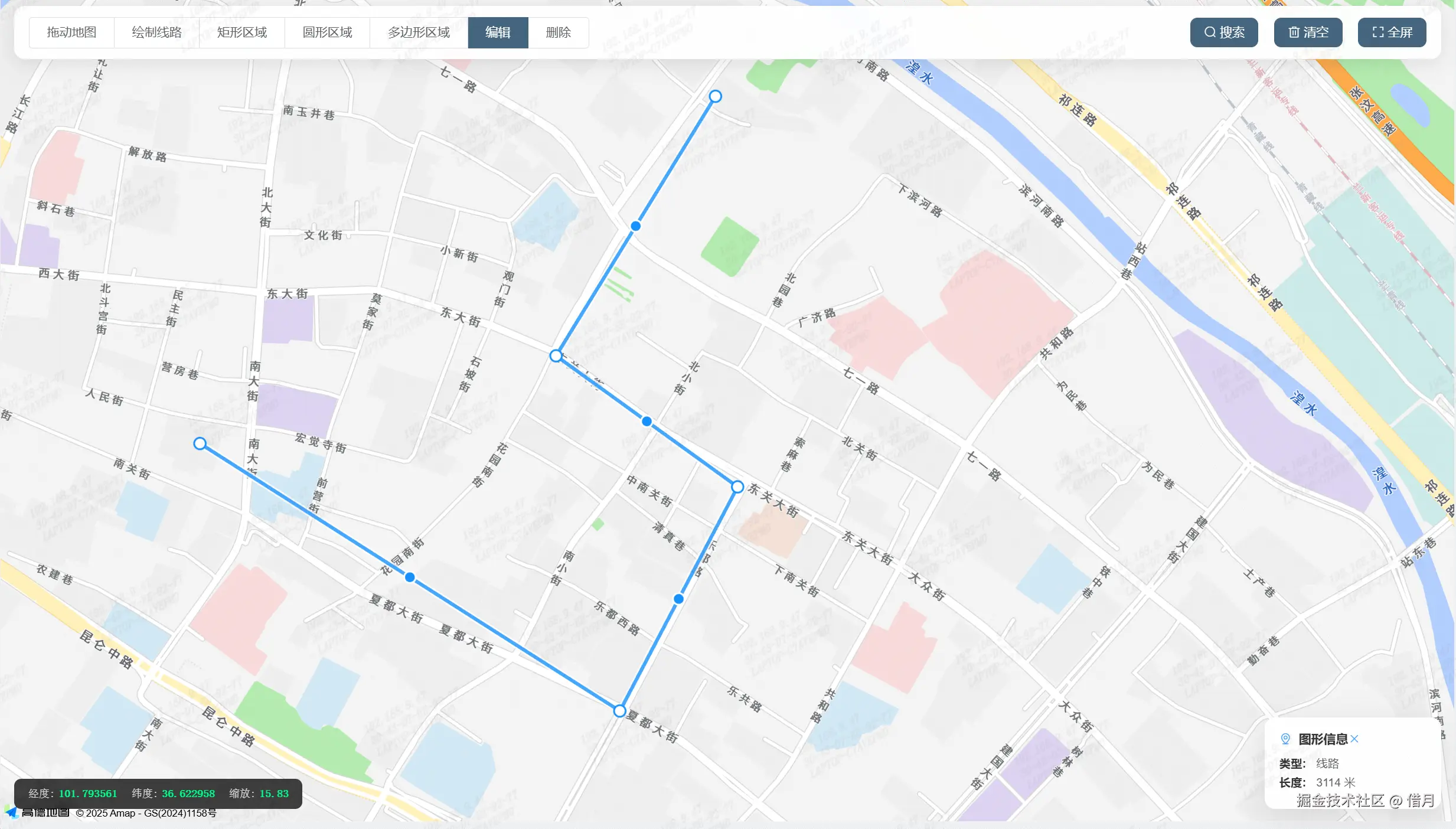Click the 清空 clear button with the trash icon
1456x829 pixels.
click(1308, 32)
